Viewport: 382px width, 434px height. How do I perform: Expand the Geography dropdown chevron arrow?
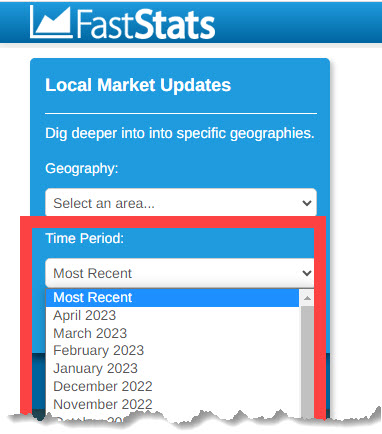point(307,203)
